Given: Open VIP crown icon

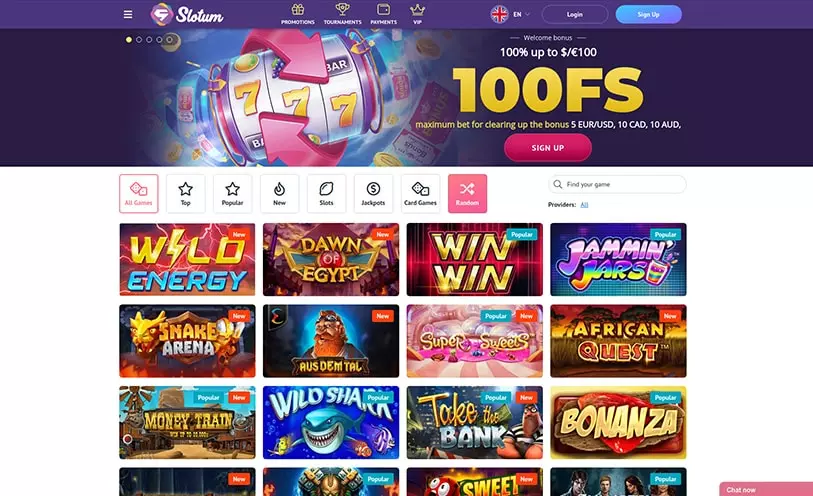Looking at the screenshot, I should click(417, 9).
